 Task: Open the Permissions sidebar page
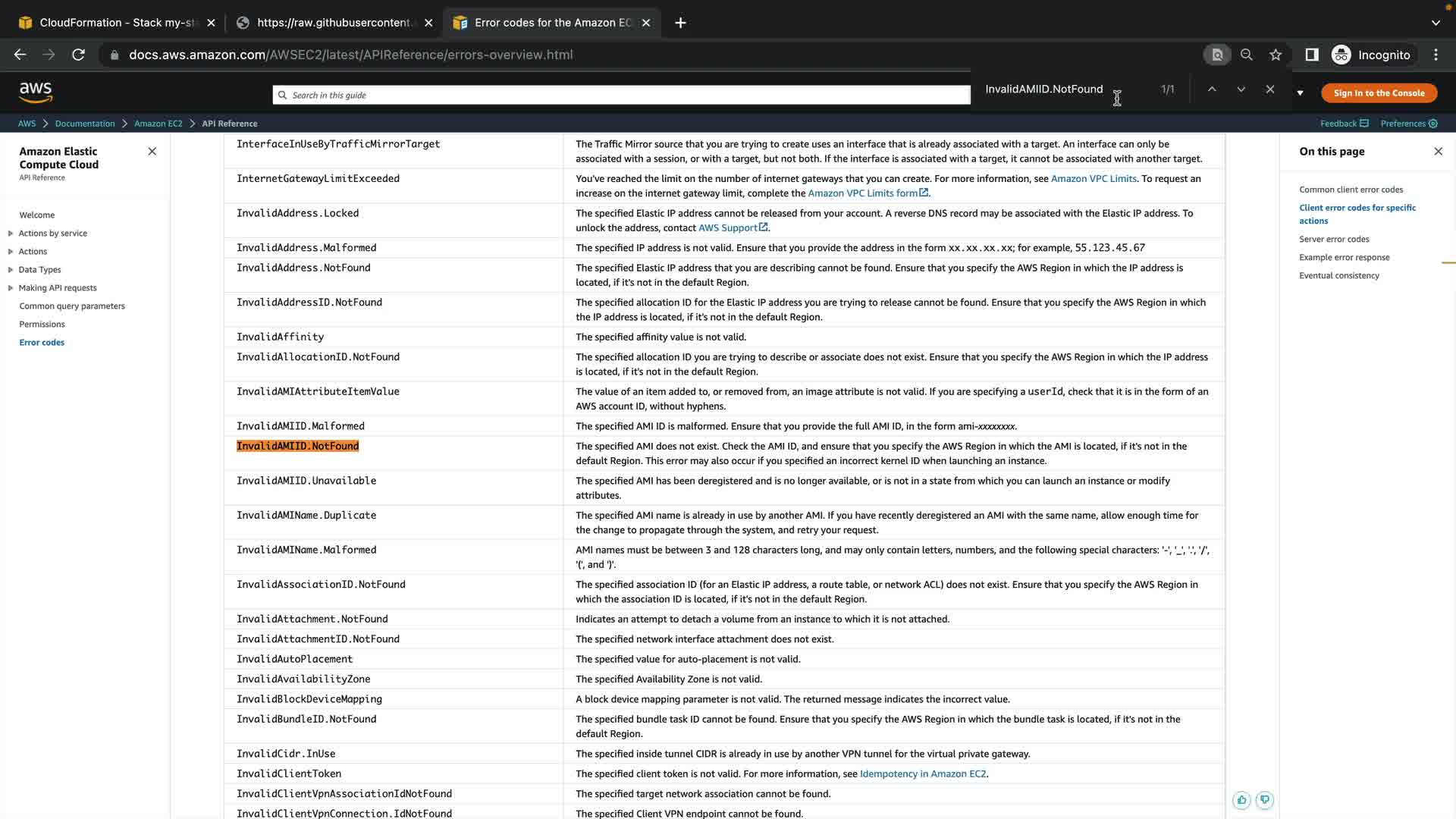[42, 325]
